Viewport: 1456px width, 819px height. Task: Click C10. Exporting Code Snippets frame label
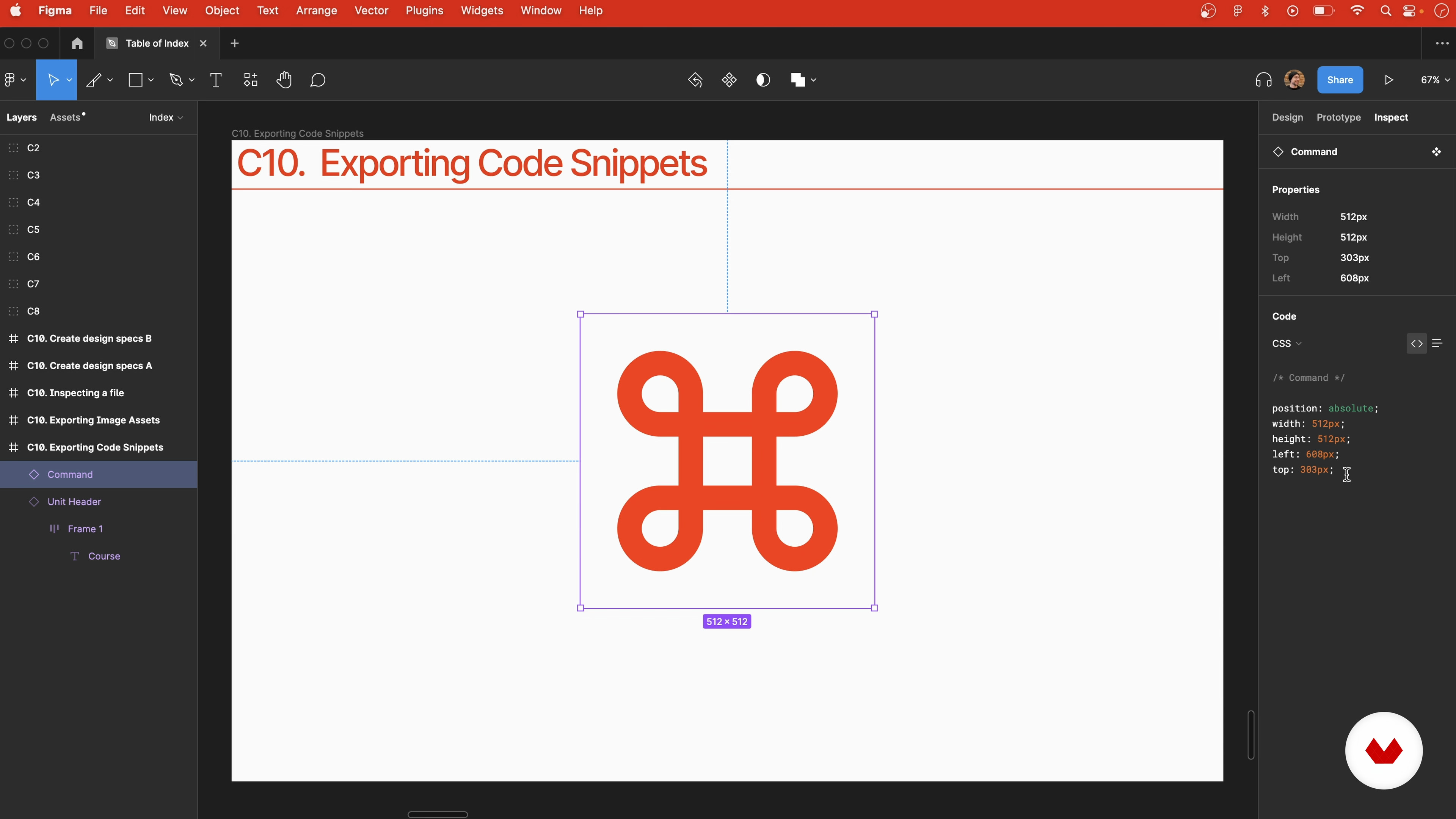[x=297, y=133]
